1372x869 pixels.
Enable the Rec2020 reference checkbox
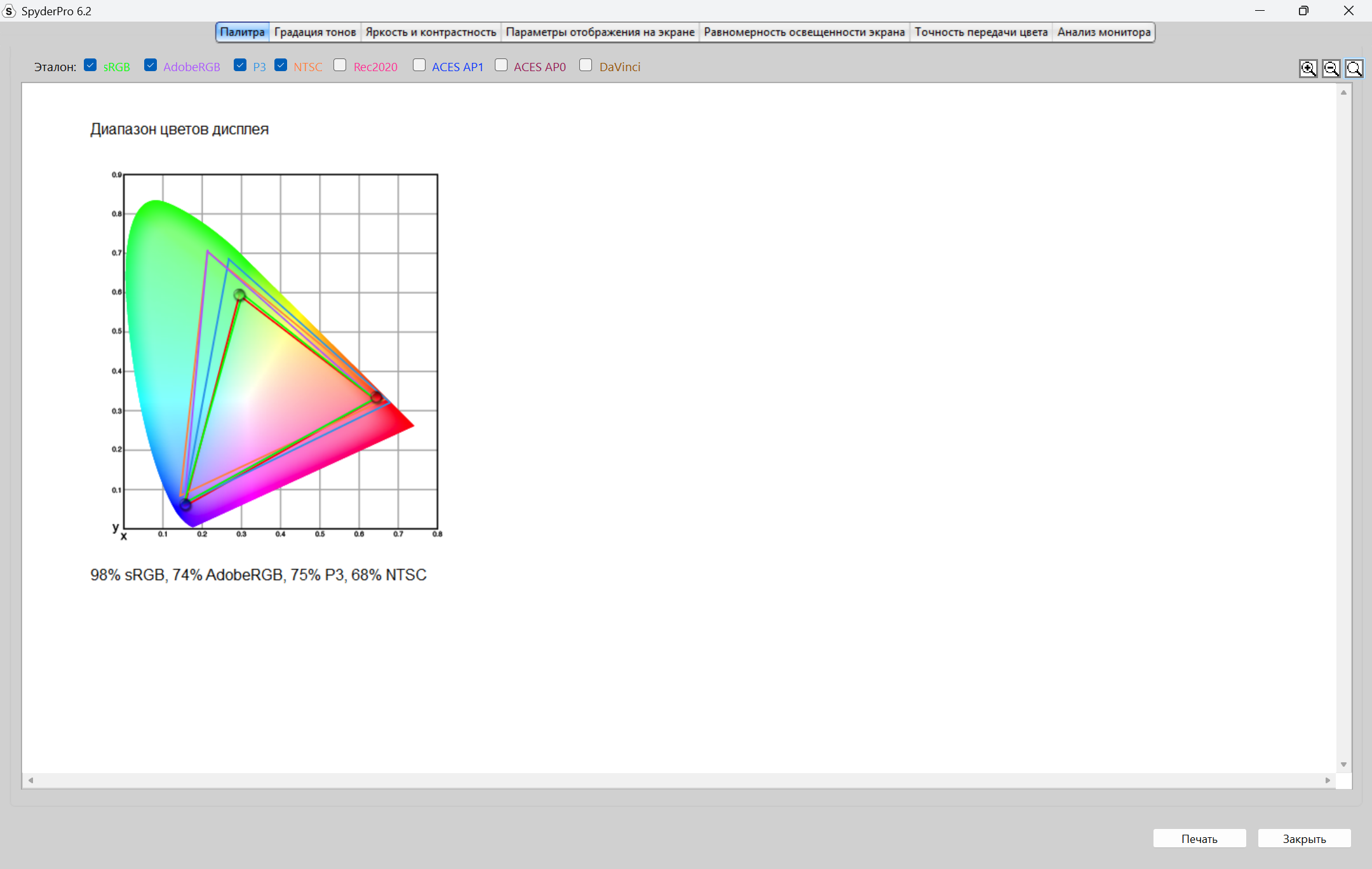pyautogui.click(x=340, y=65)
